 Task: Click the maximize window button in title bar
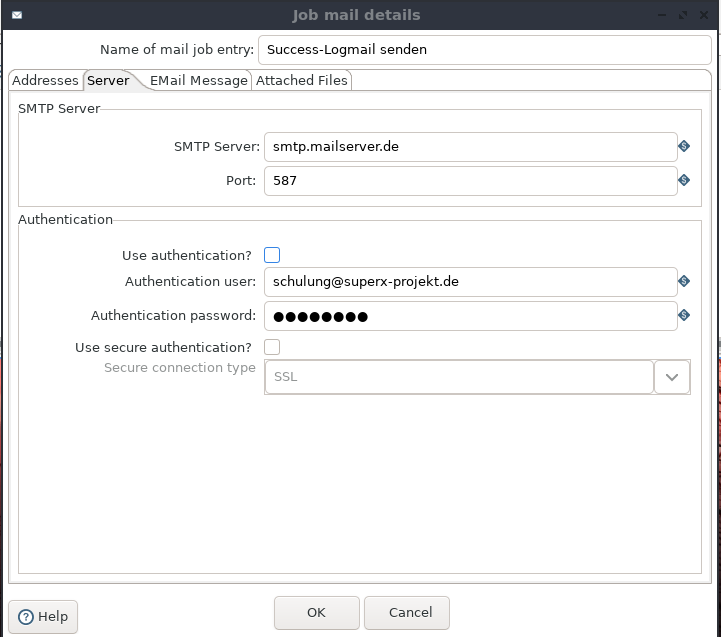click(x=683, y=15)
